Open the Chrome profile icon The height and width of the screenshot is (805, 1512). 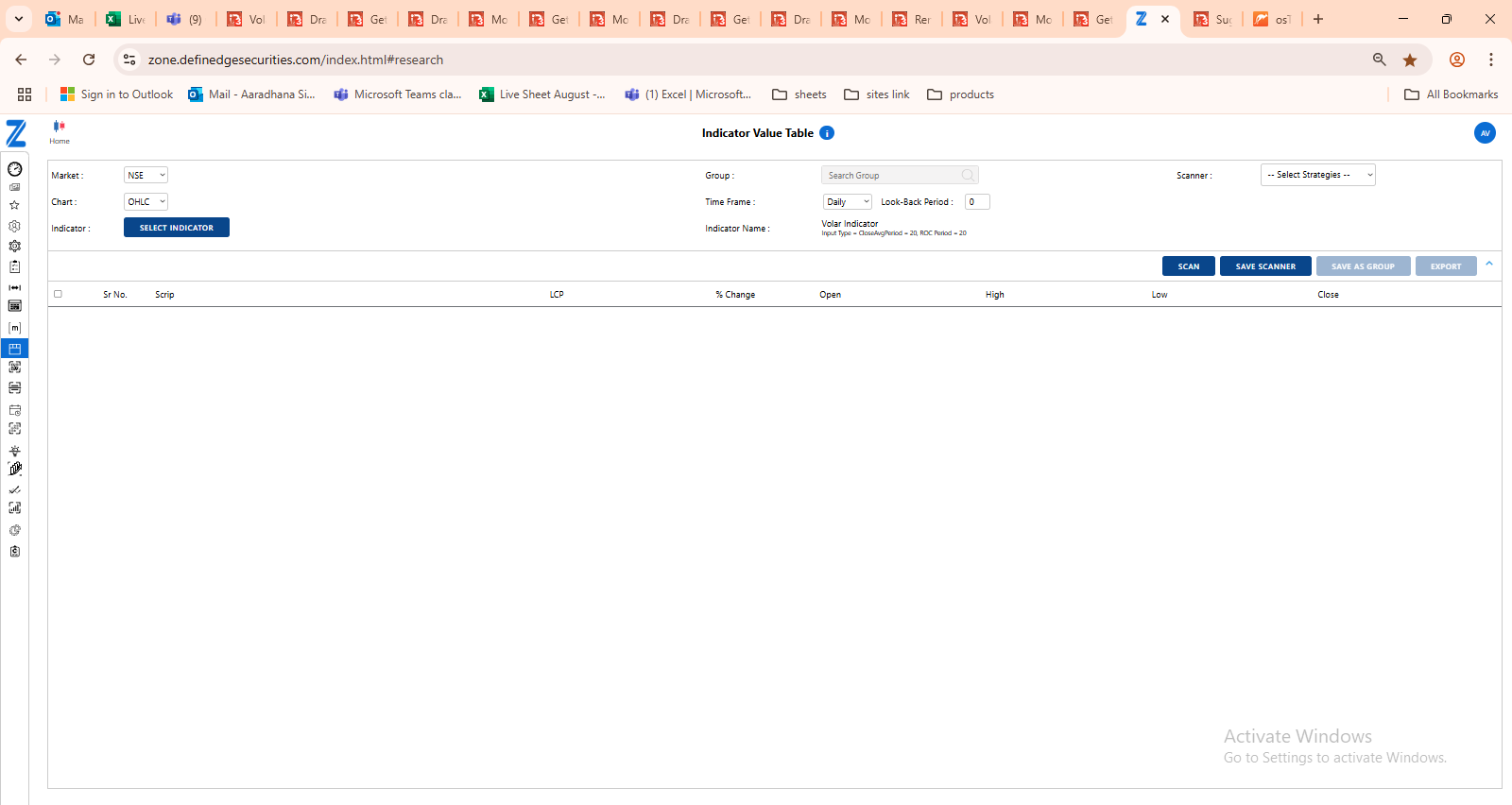coord(1457,60)
